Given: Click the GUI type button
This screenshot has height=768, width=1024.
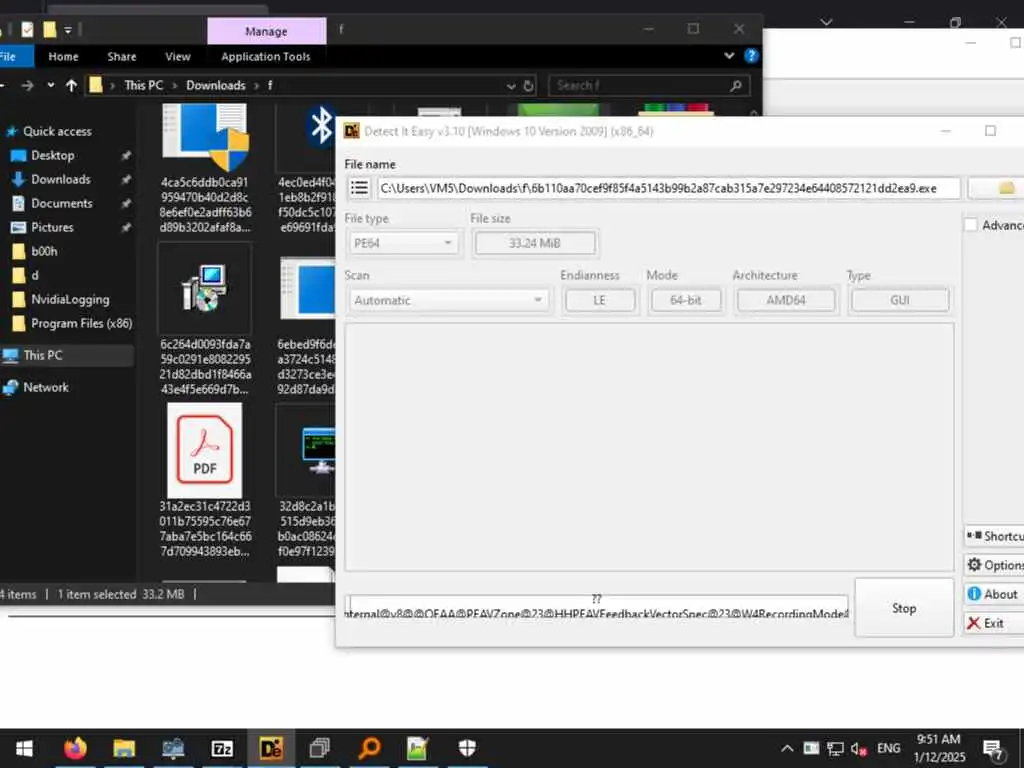Looking at the screenshot, I should tap(899, 300).
